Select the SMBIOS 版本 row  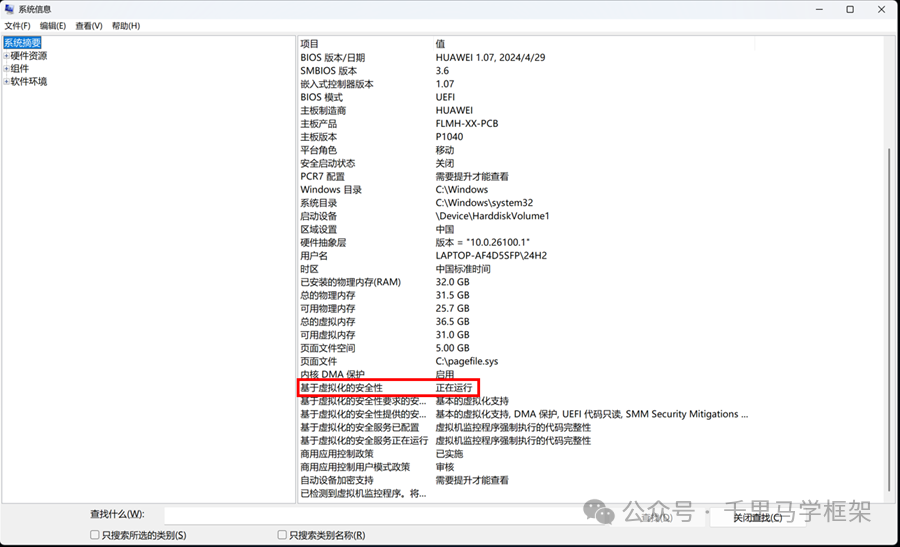tap(526, 71)
